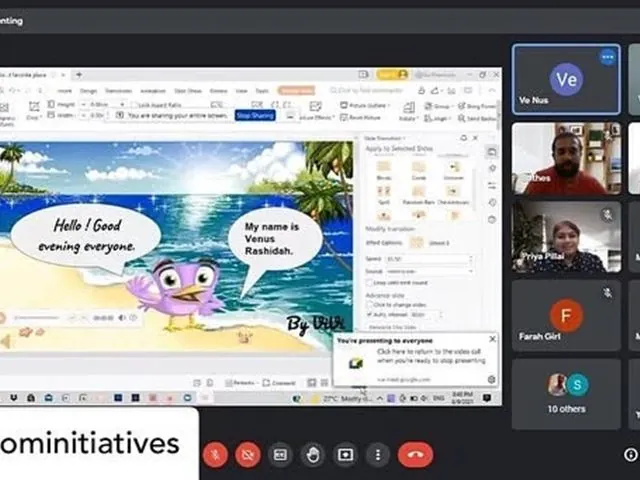
Task: Select Priya Pillai video tile
Action: (x=566, y=237)
